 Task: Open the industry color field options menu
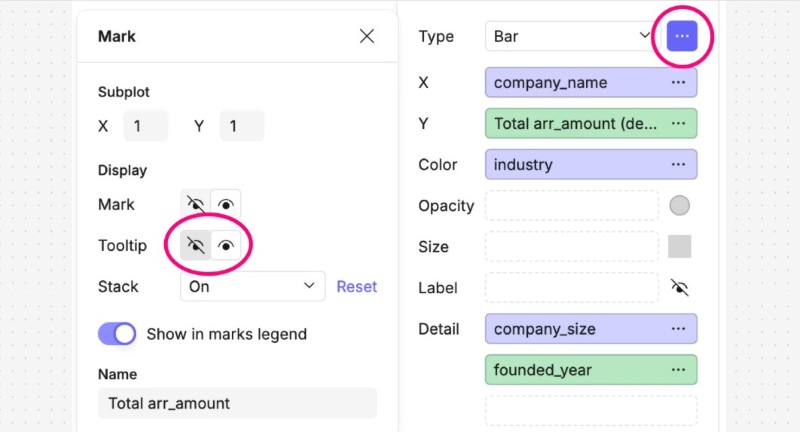click(678, 164)
